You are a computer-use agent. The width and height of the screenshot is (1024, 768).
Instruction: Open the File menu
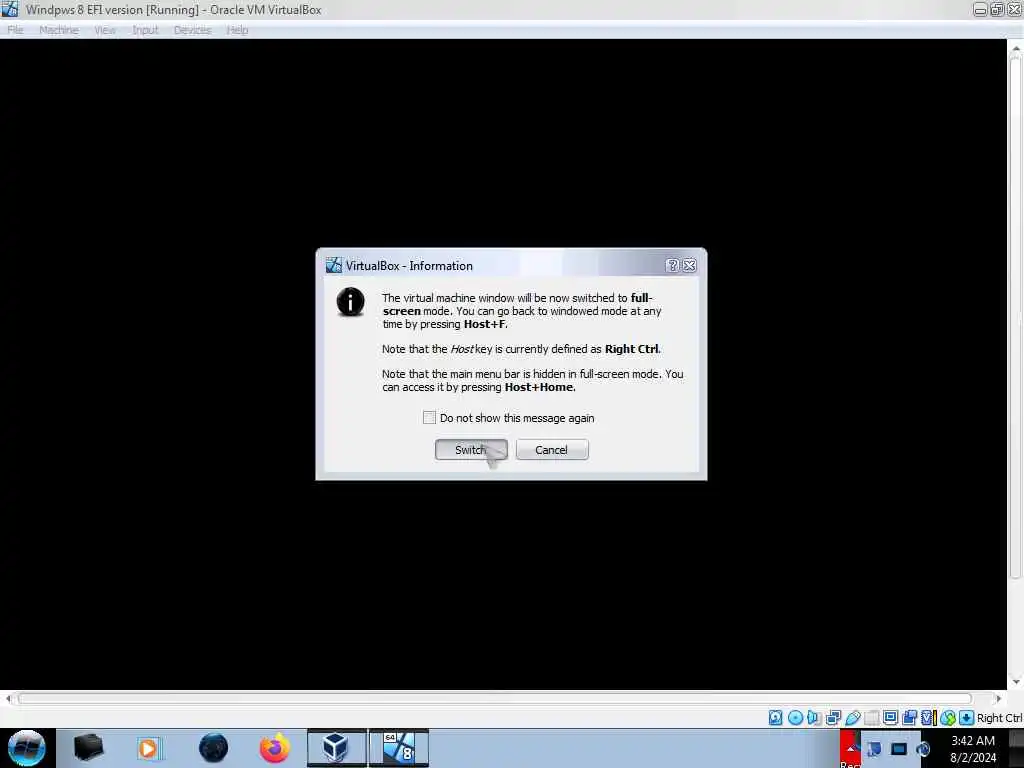coord(16,30)
